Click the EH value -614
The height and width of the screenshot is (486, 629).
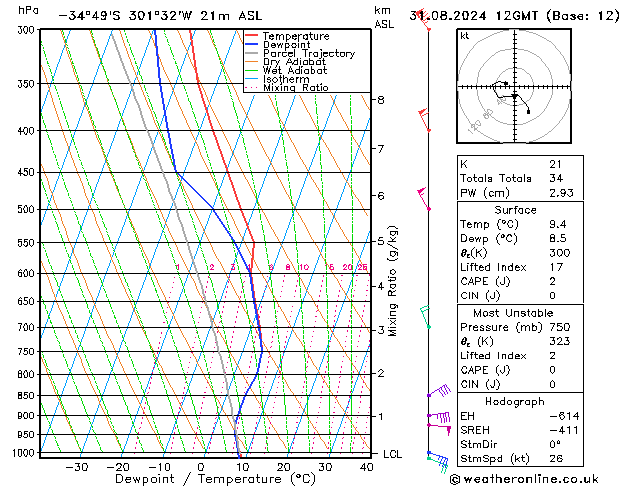(x=564, y=416)
